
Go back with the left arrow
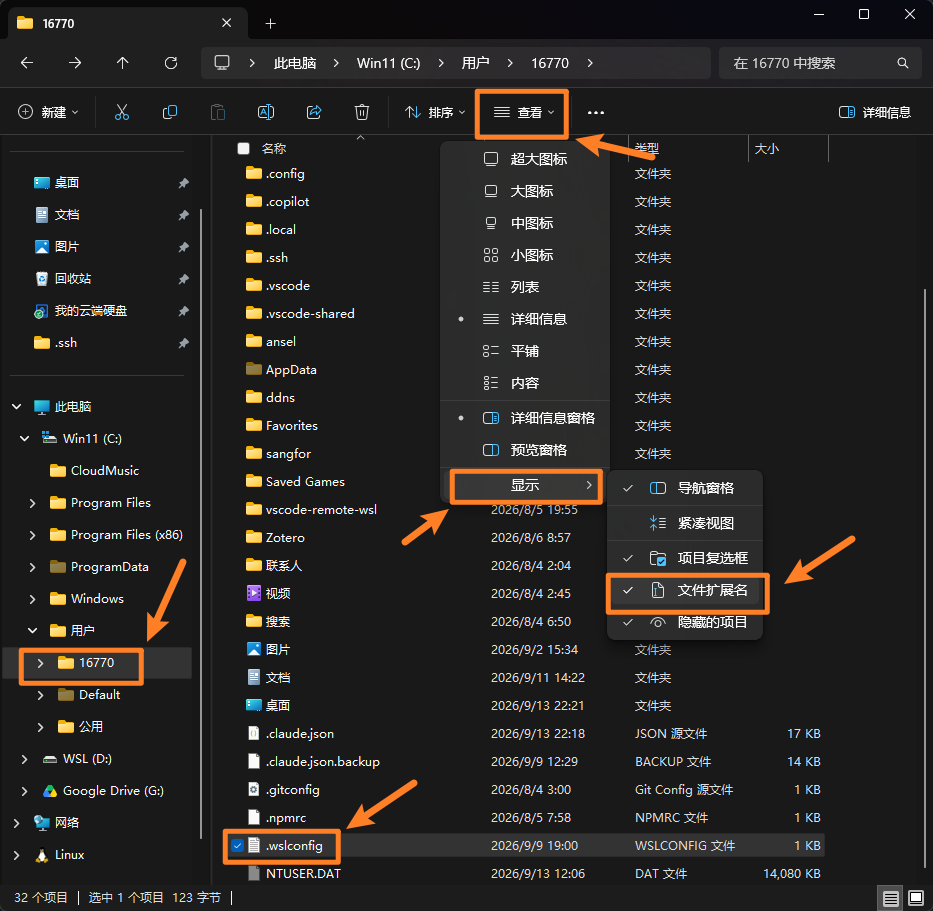pyautogui.click(x=27, y=63)
